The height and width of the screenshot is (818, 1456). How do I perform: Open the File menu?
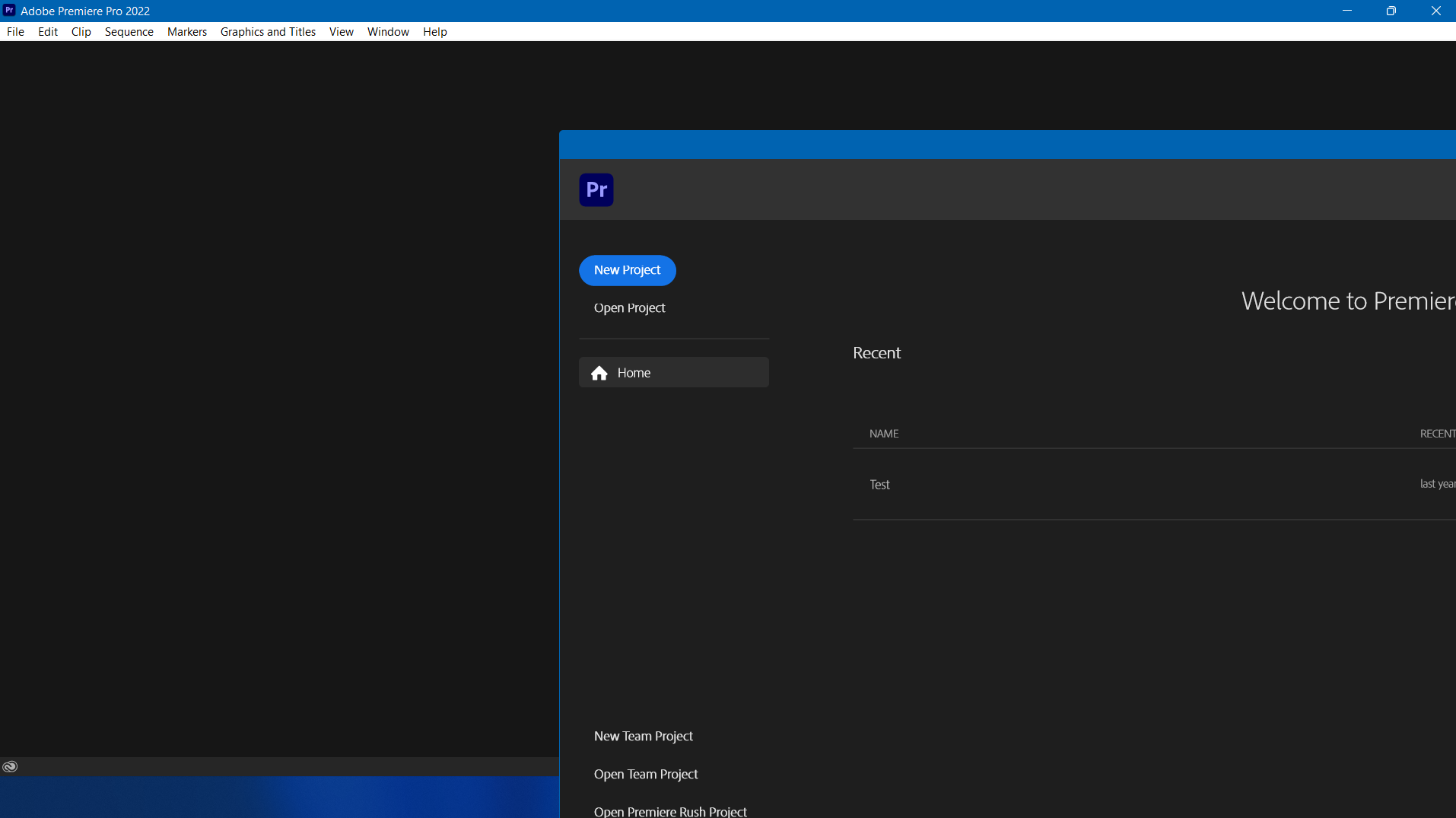tap(14, 31)
